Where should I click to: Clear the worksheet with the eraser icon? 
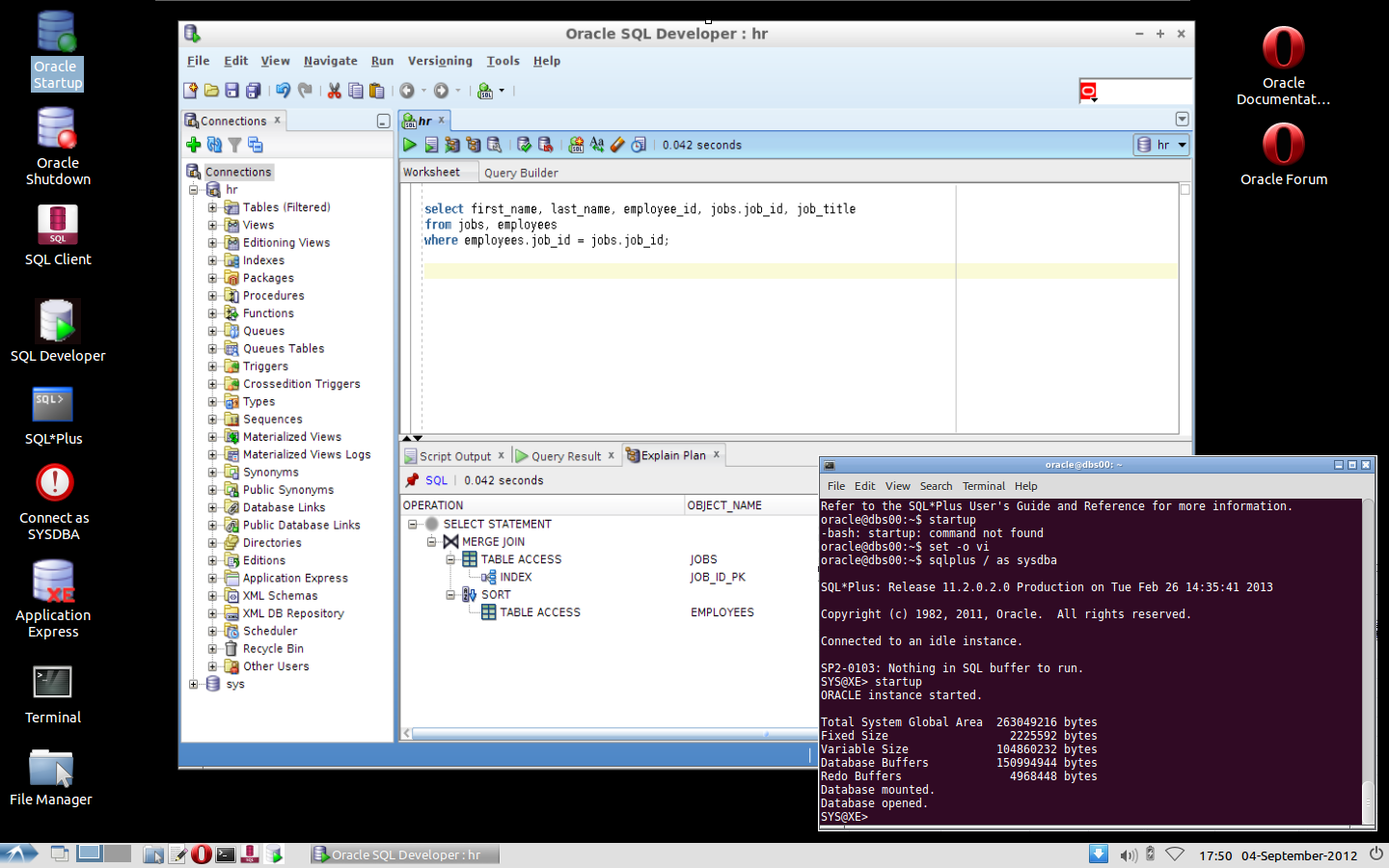click(617, 145)
